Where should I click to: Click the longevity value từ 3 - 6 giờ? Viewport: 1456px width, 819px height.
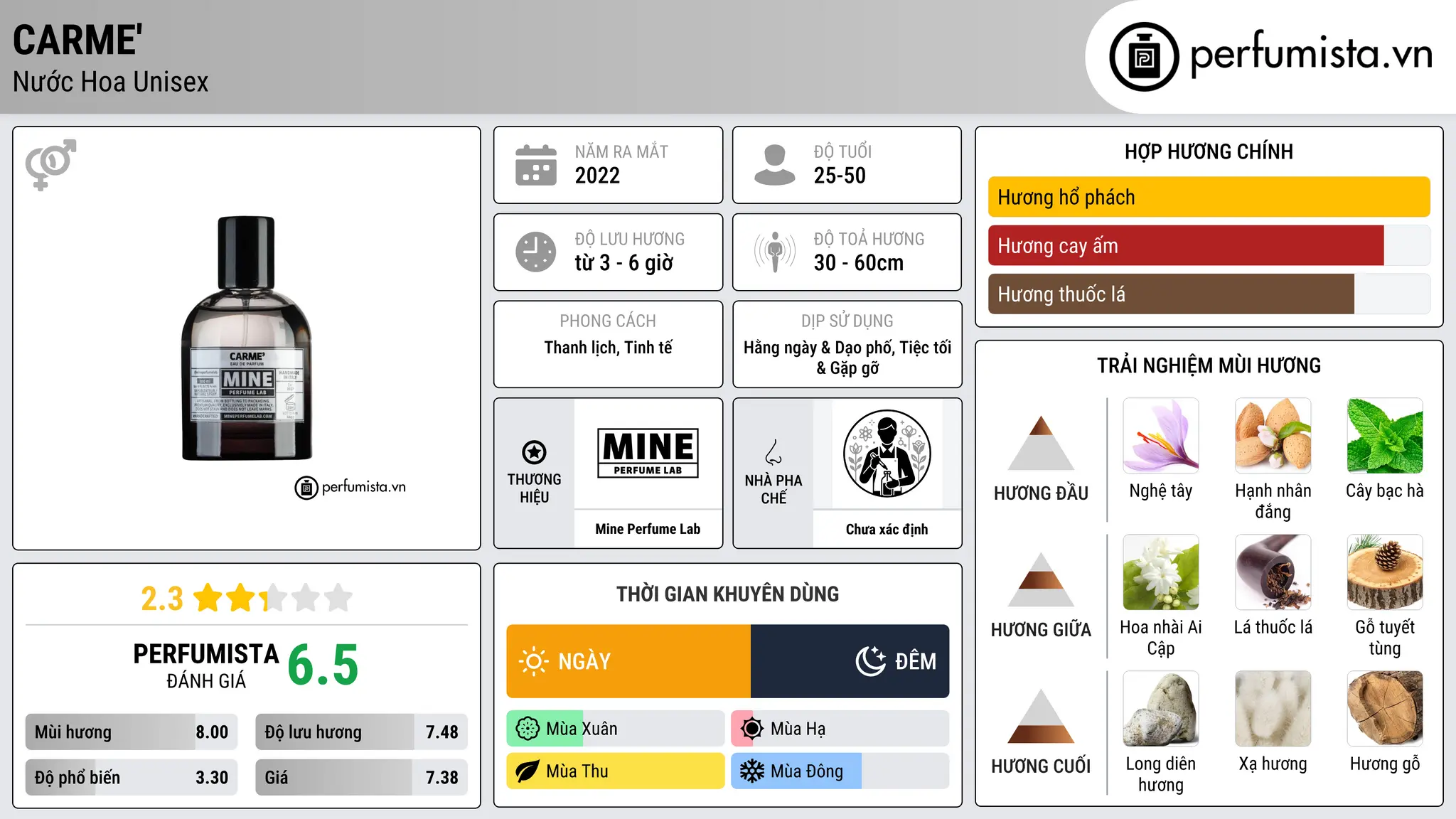623,263
